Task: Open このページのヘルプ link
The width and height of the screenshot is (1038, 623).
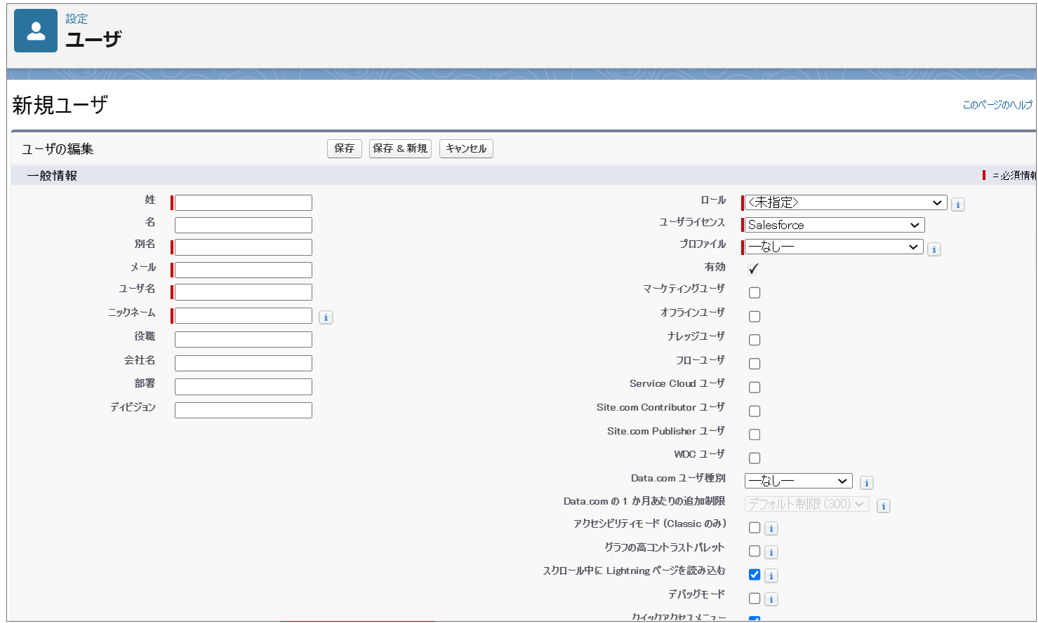Action: (998, 105)
